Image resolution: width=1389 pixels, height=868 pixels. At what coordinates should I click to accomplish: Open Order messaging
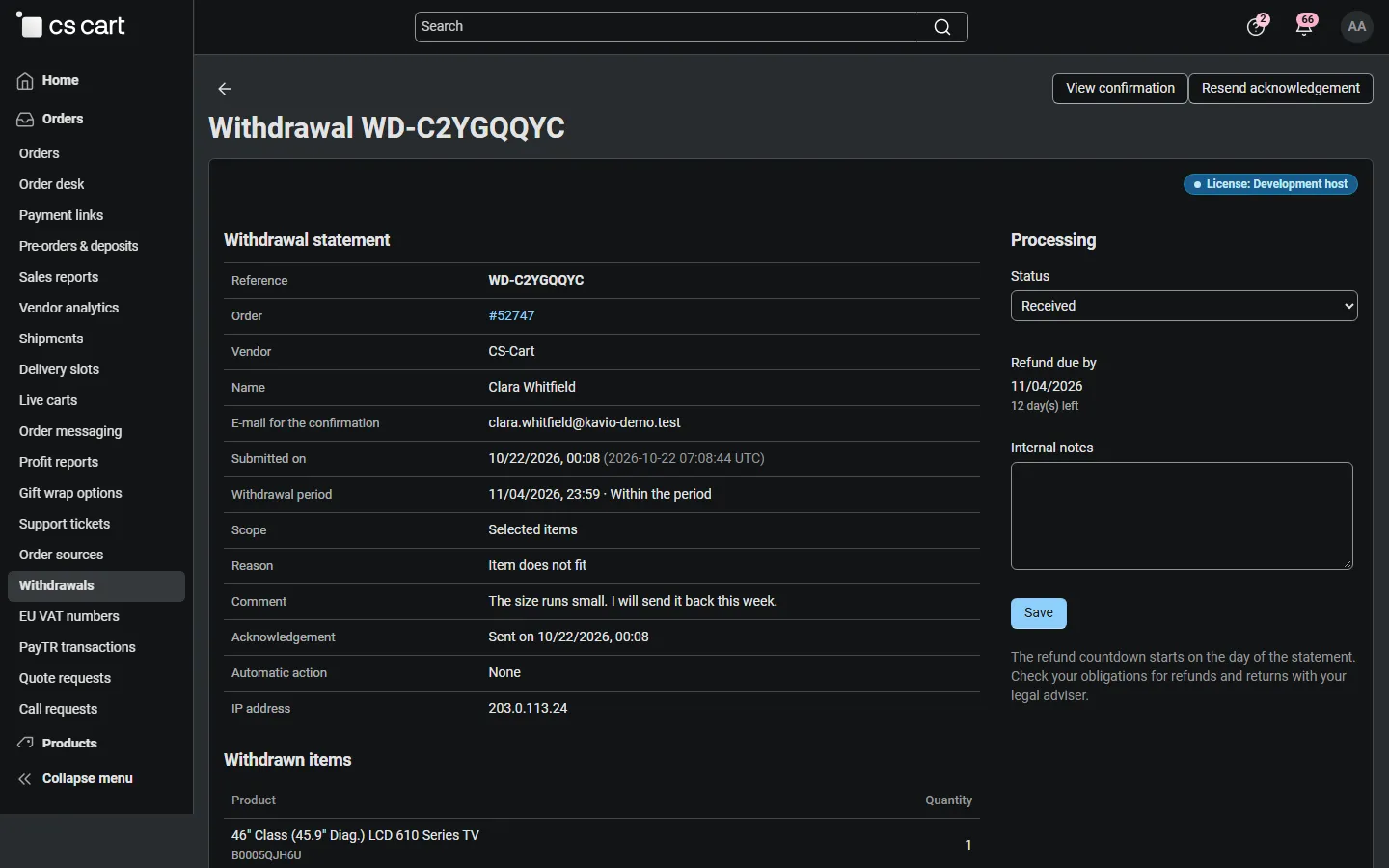tap(70, 431)
